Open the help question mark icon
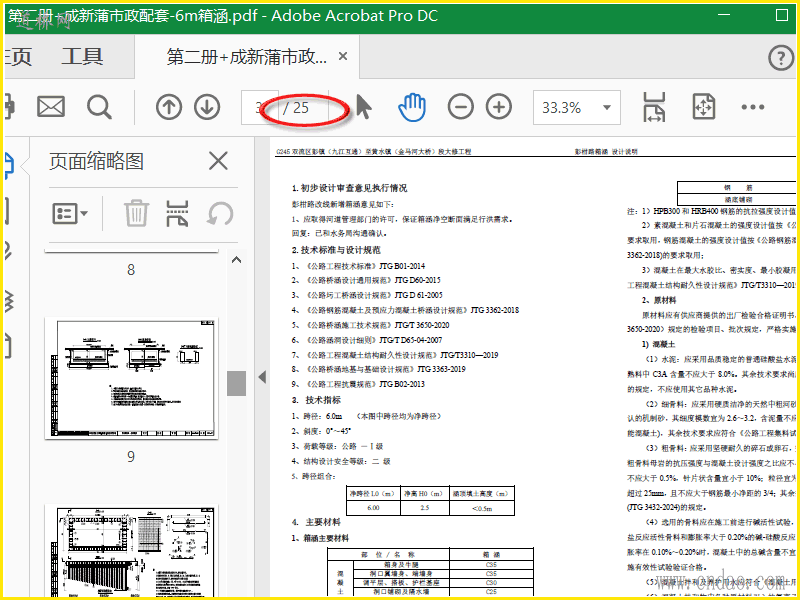Viewport: 800px width, 600px height. (x=781, y=58)
